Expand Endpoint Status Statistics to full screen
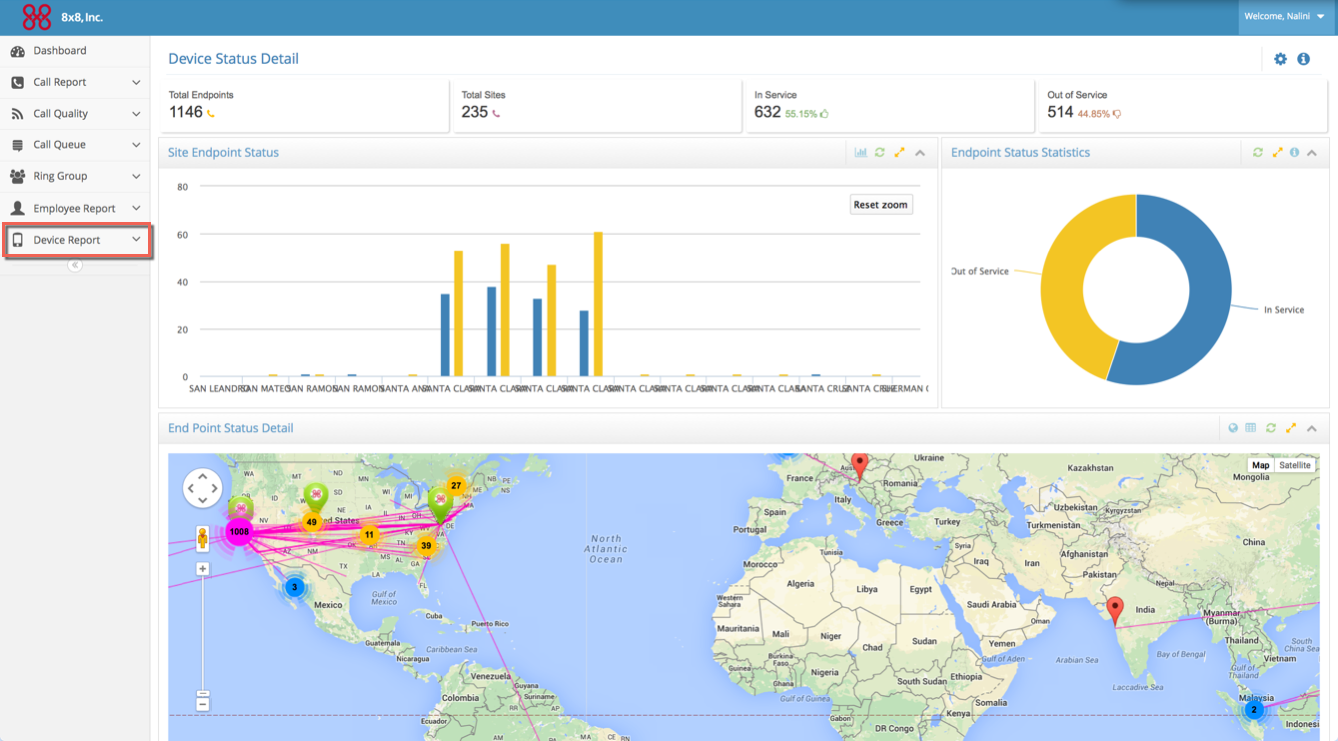 (x=1277, y=152)
